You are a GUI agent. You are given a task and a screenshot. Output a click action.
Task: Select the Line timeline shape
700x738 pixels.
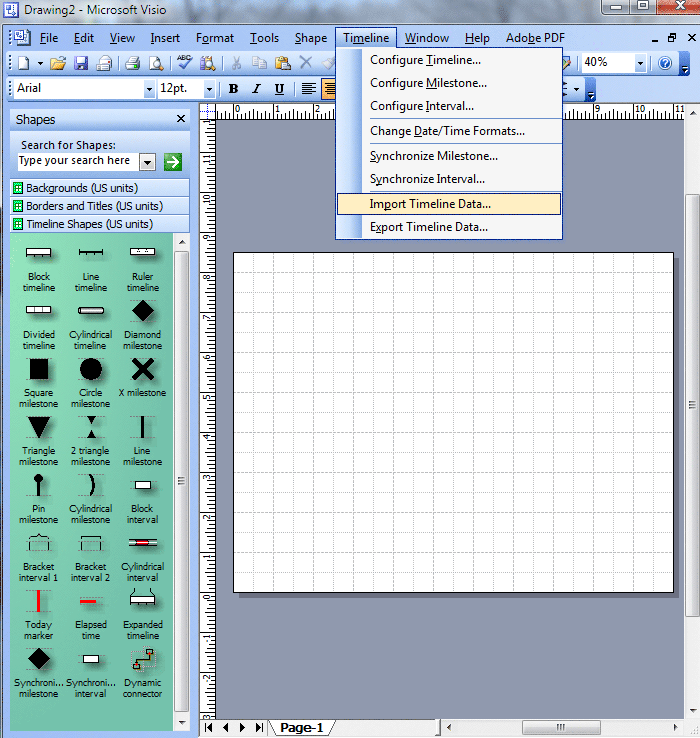tap(90, 269)
